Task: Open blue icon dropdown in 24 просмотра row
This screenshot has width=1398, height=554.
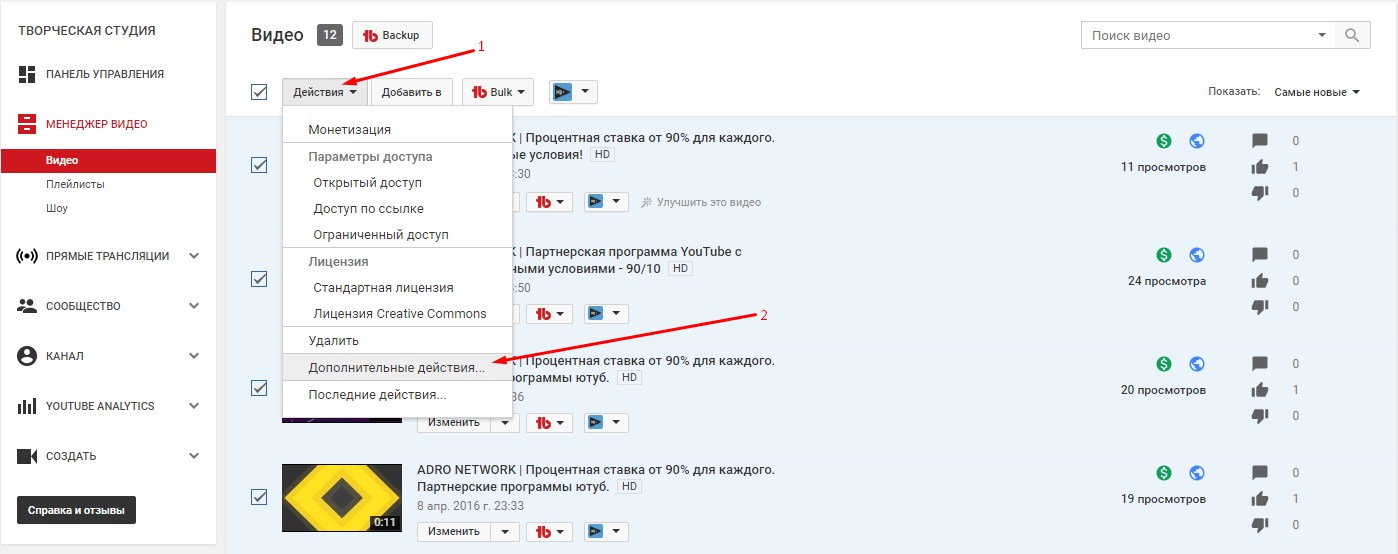Action: tap(605, 313)
